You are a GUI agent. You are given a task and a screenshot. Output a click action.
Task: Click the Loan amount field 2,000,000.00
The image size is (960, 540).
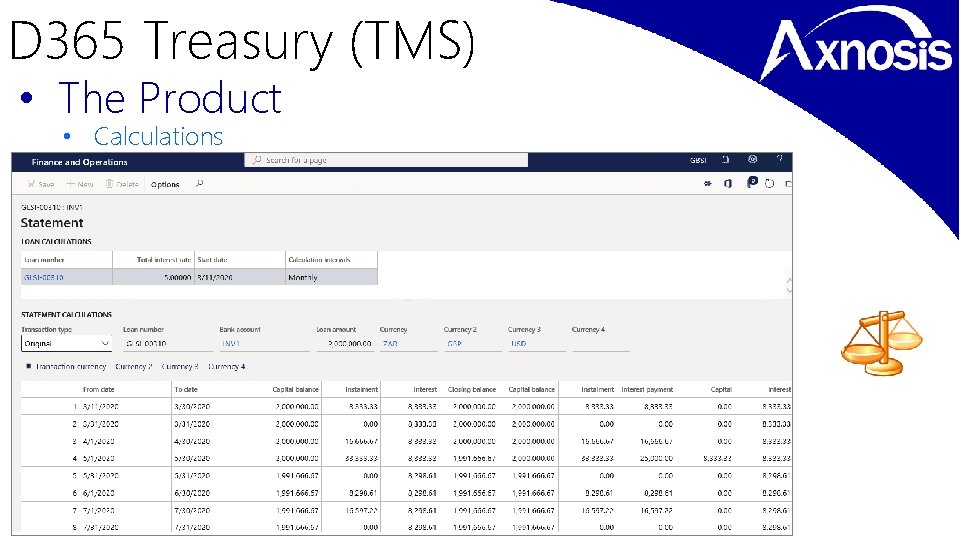(345, 343)
